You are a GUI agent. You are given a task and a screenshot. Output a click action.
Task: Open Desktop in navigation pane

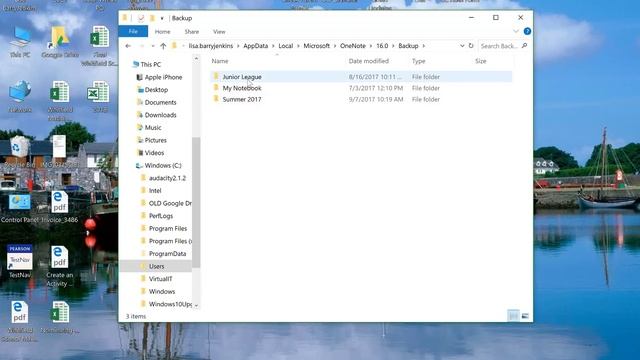click(x=156, y=90)
